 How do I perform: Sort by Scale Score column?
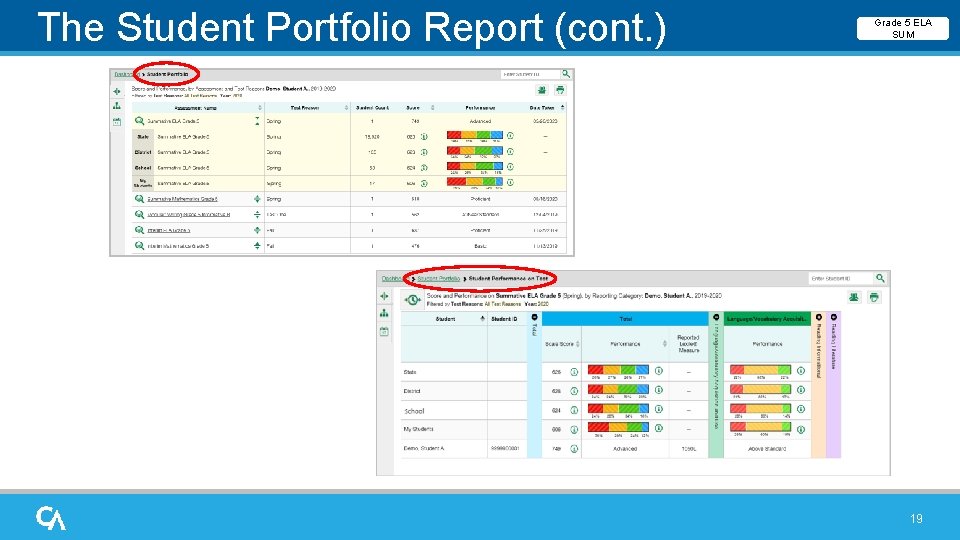(x=578, y=344)
